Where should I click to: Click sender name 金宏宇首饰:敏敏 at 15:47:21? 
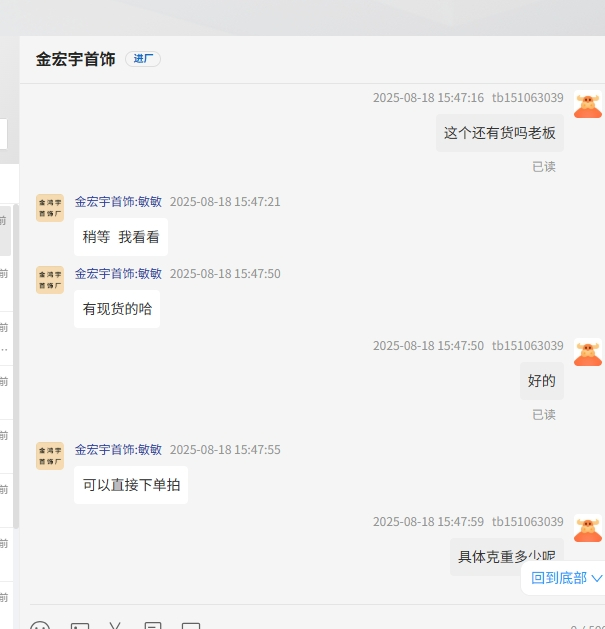(x=118, y=202)
